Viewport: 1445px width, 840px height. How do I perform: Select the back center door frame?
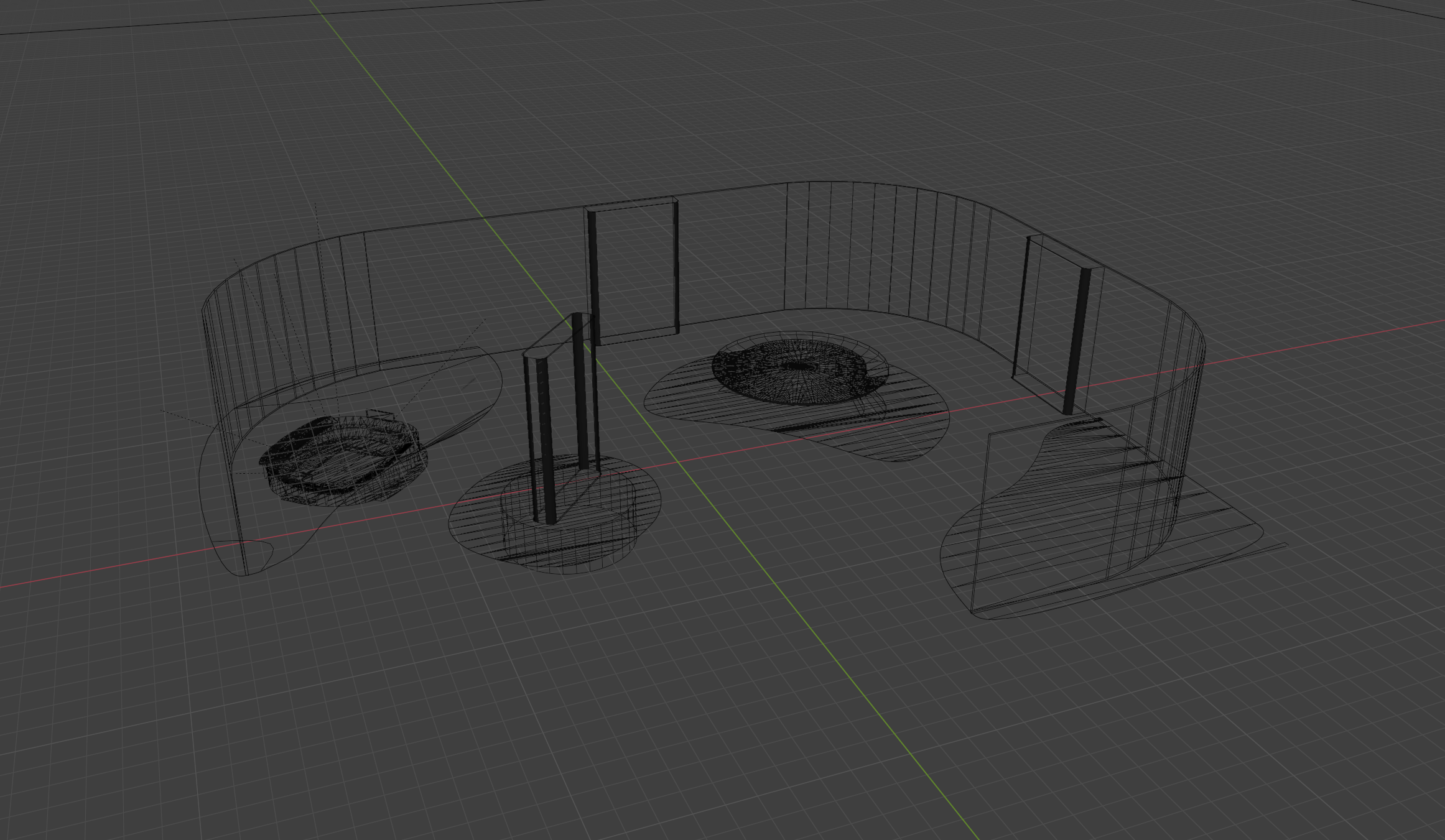pos(633,271)
